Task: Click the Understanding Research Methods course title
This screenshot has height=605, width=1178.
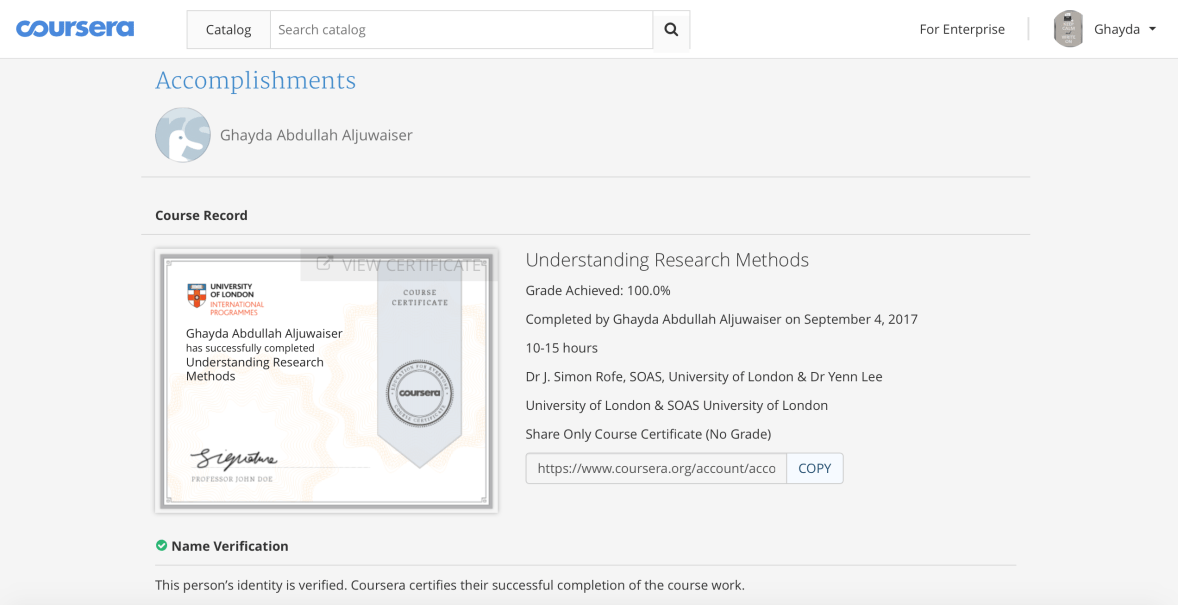Action: point(667,260)
